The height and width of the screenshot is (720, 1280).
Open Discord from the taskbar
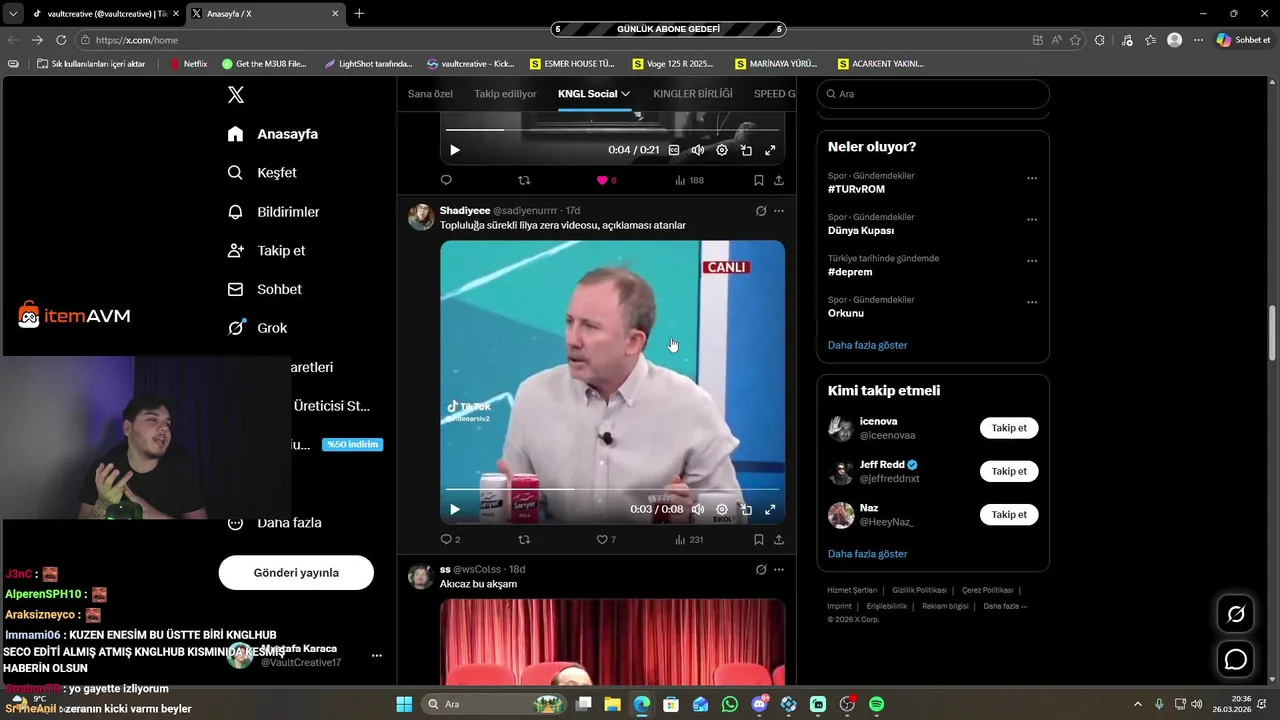pos(760,704)
